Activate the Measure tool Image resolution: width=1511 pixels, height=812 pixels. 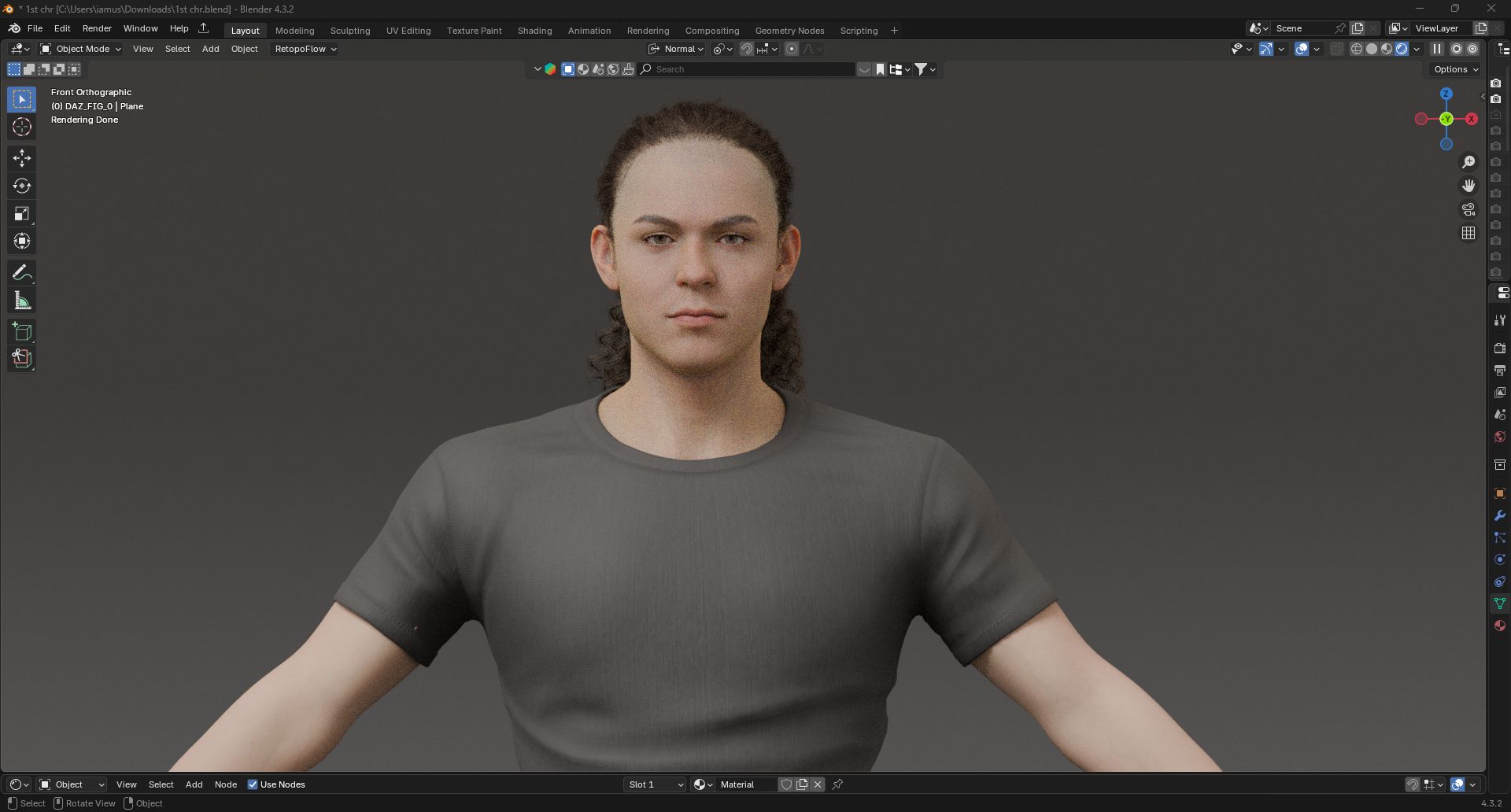(x=21, y=300)
